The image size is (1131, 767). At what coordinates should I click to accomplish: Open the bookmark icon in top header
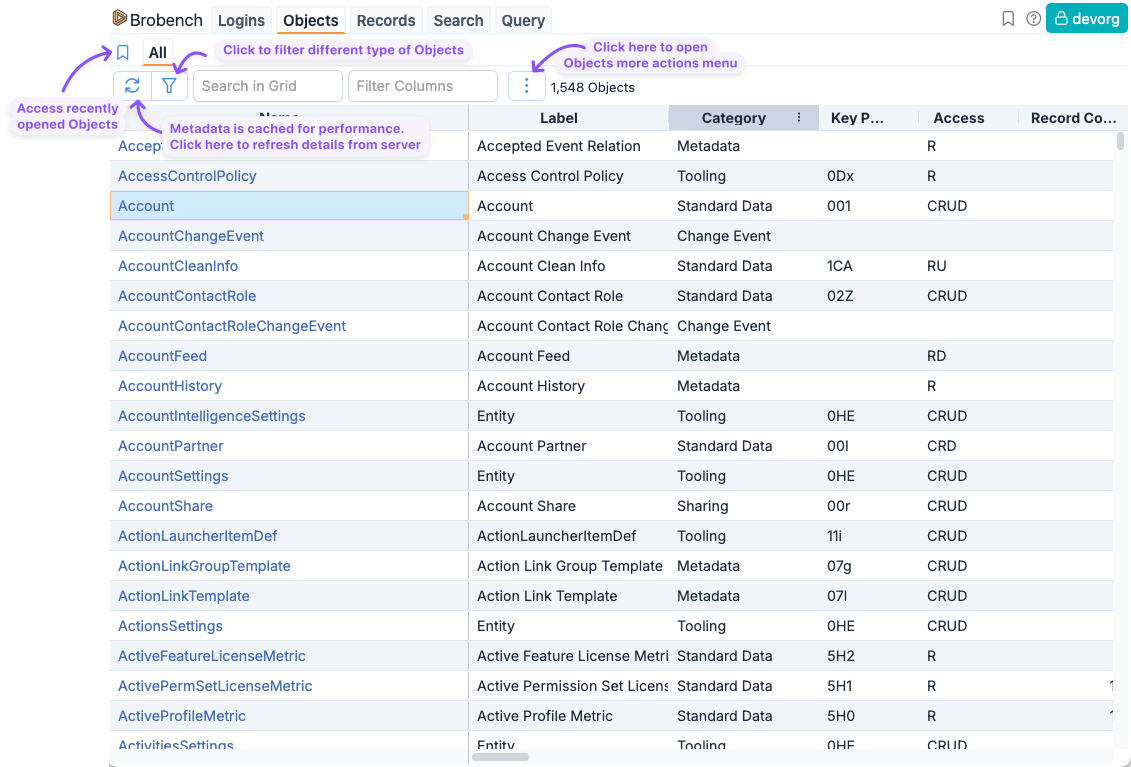pos(1008,19)
